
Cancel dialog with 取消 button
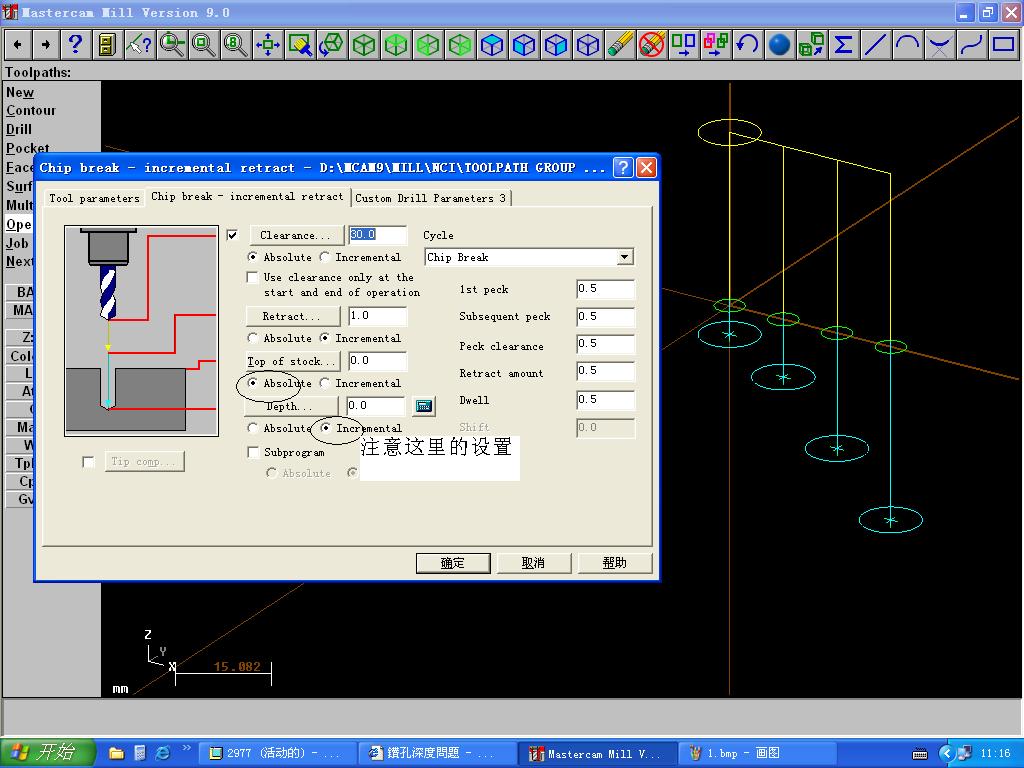[x=533, y=563]
